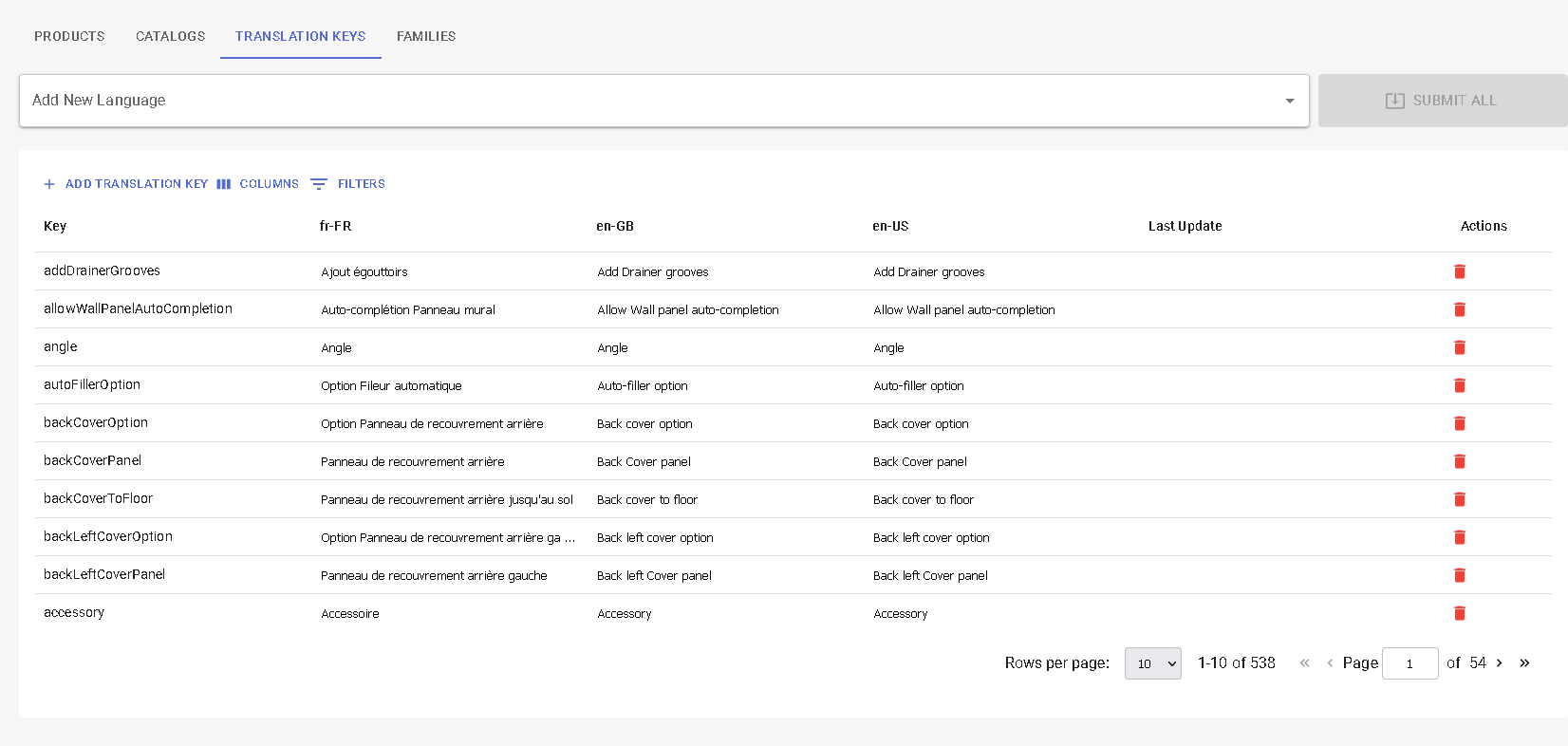Open the Families tab

[426, 36]
